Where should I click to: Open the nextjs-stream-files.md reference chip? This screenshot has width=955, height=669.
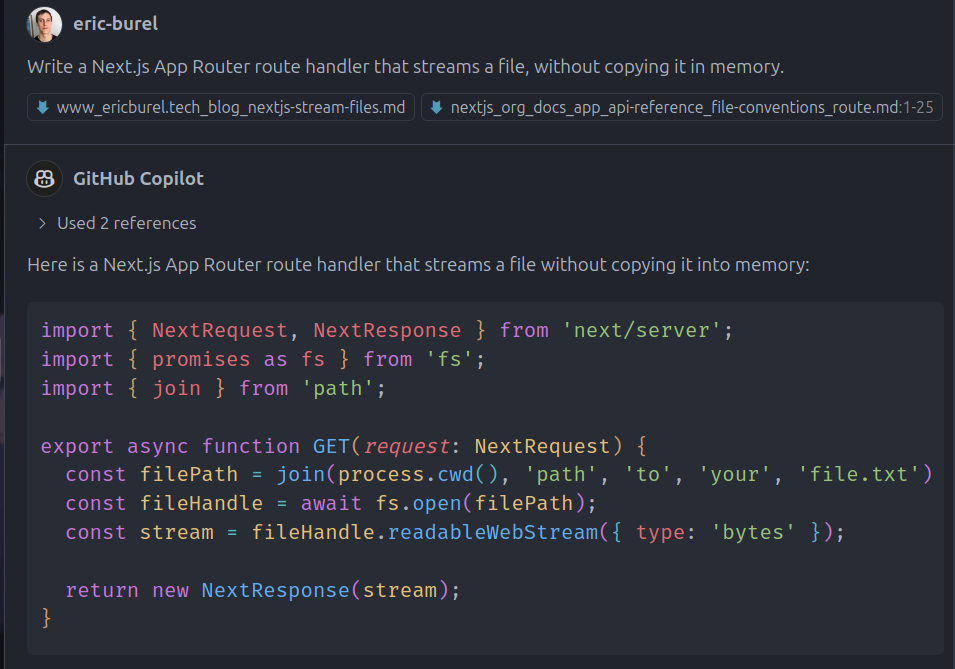(220, 107)
